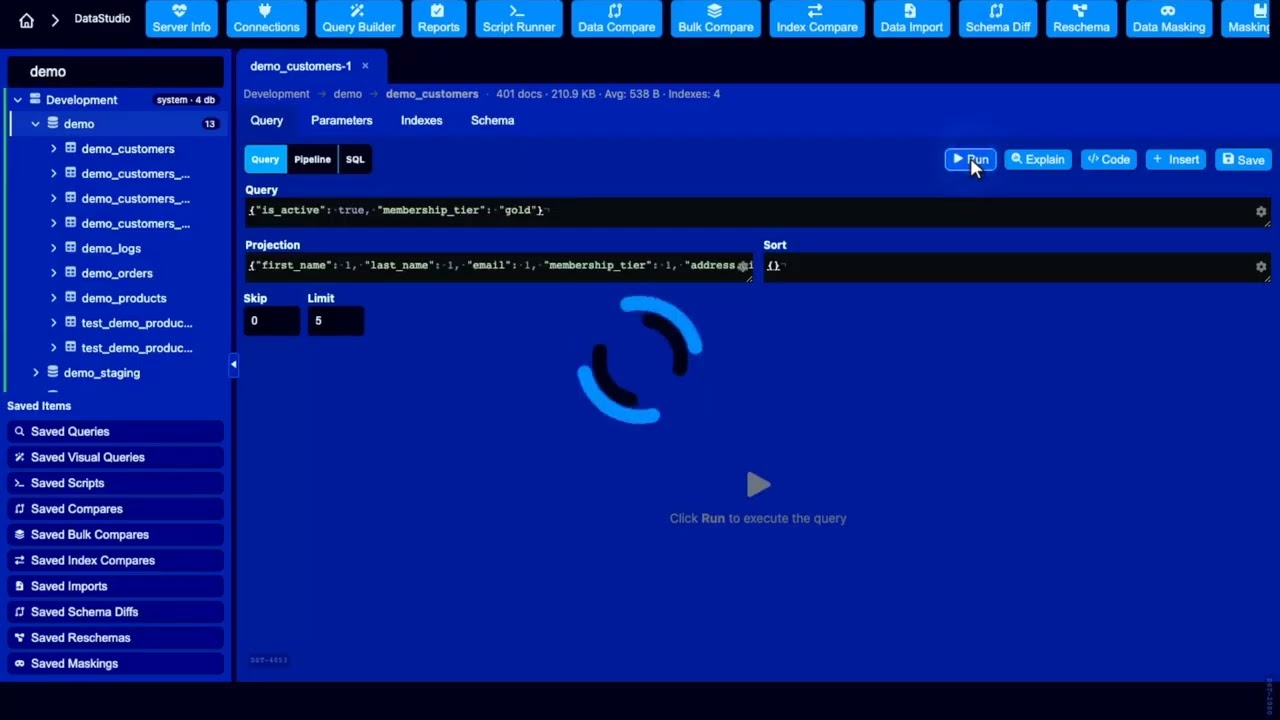Open Query Builder tool
The image size is (1280, 720).
[x=358, y=19]
